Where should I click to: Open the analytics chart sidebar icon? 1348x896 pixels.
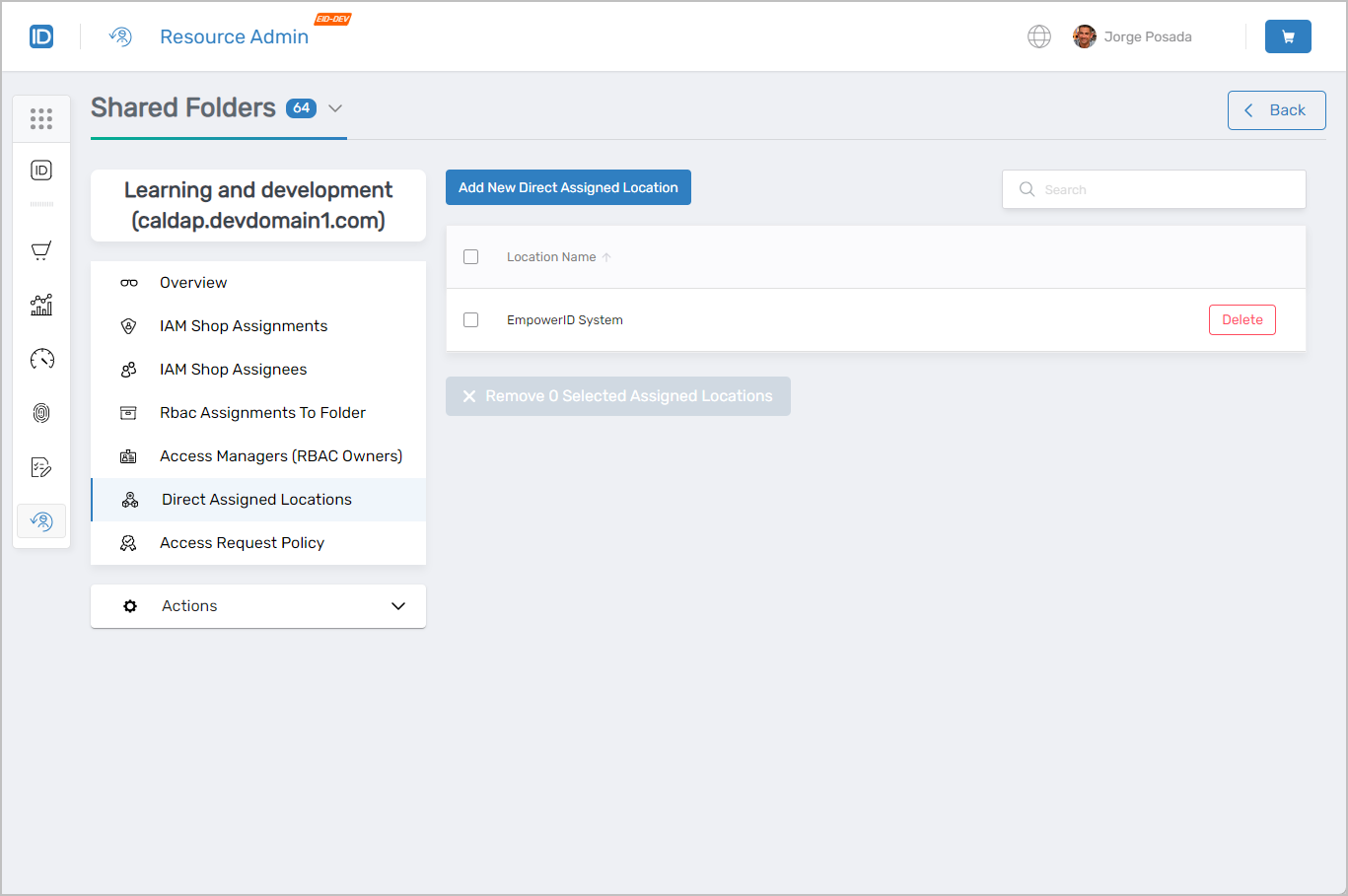tap(41, 305)
